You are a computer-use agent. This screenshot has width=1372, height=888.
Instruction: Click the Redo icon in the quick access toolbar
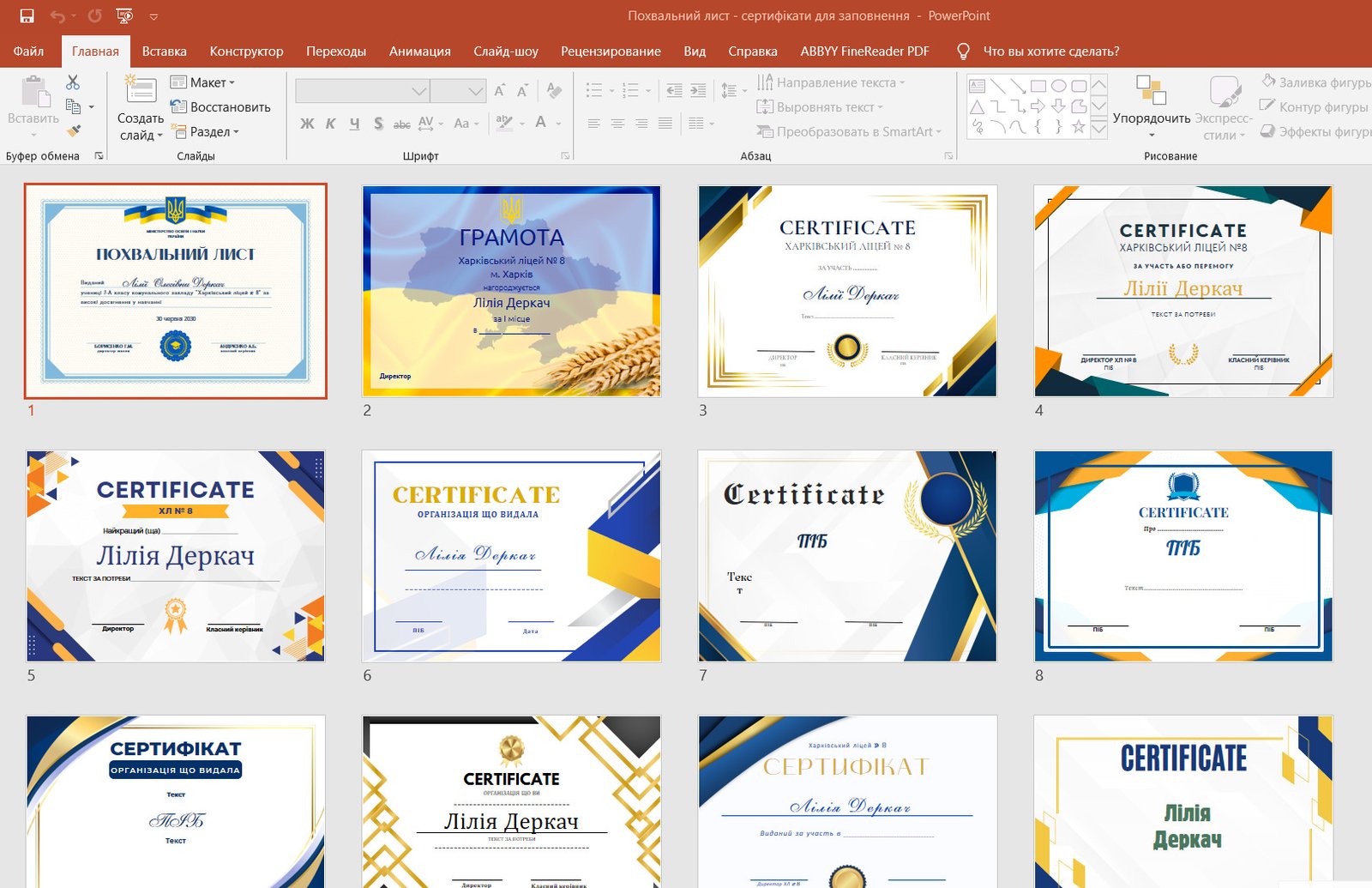[x=94, y=15]
